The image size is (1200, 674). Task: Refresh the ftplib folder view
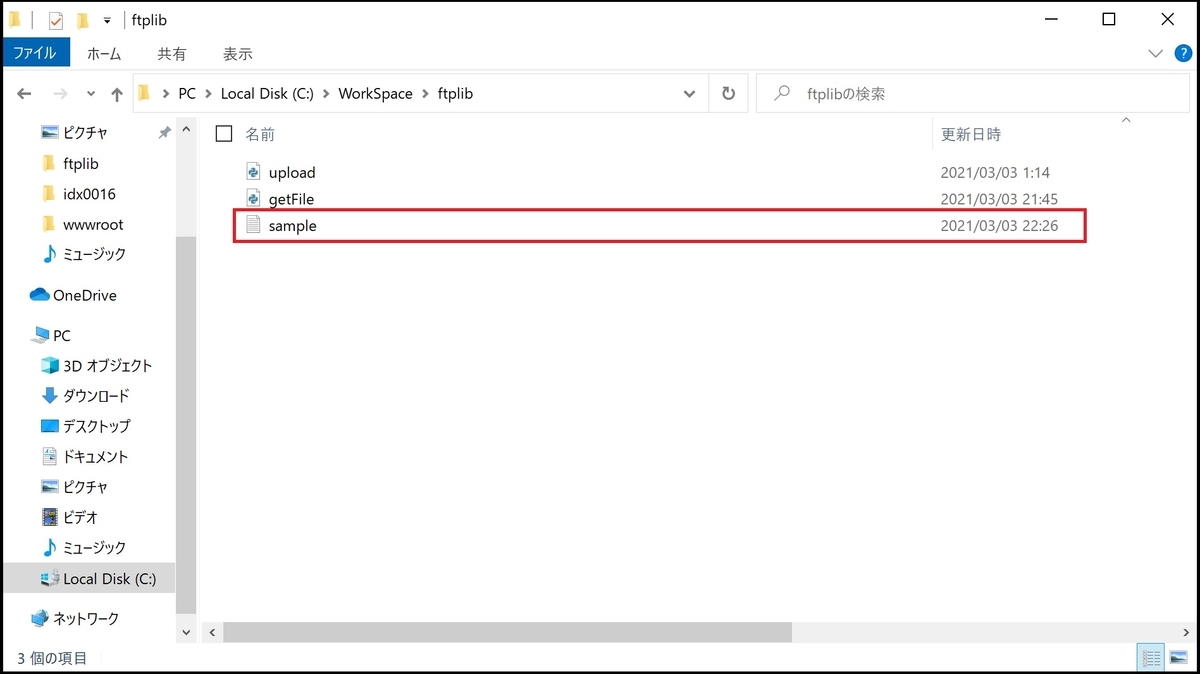(729, 93)
